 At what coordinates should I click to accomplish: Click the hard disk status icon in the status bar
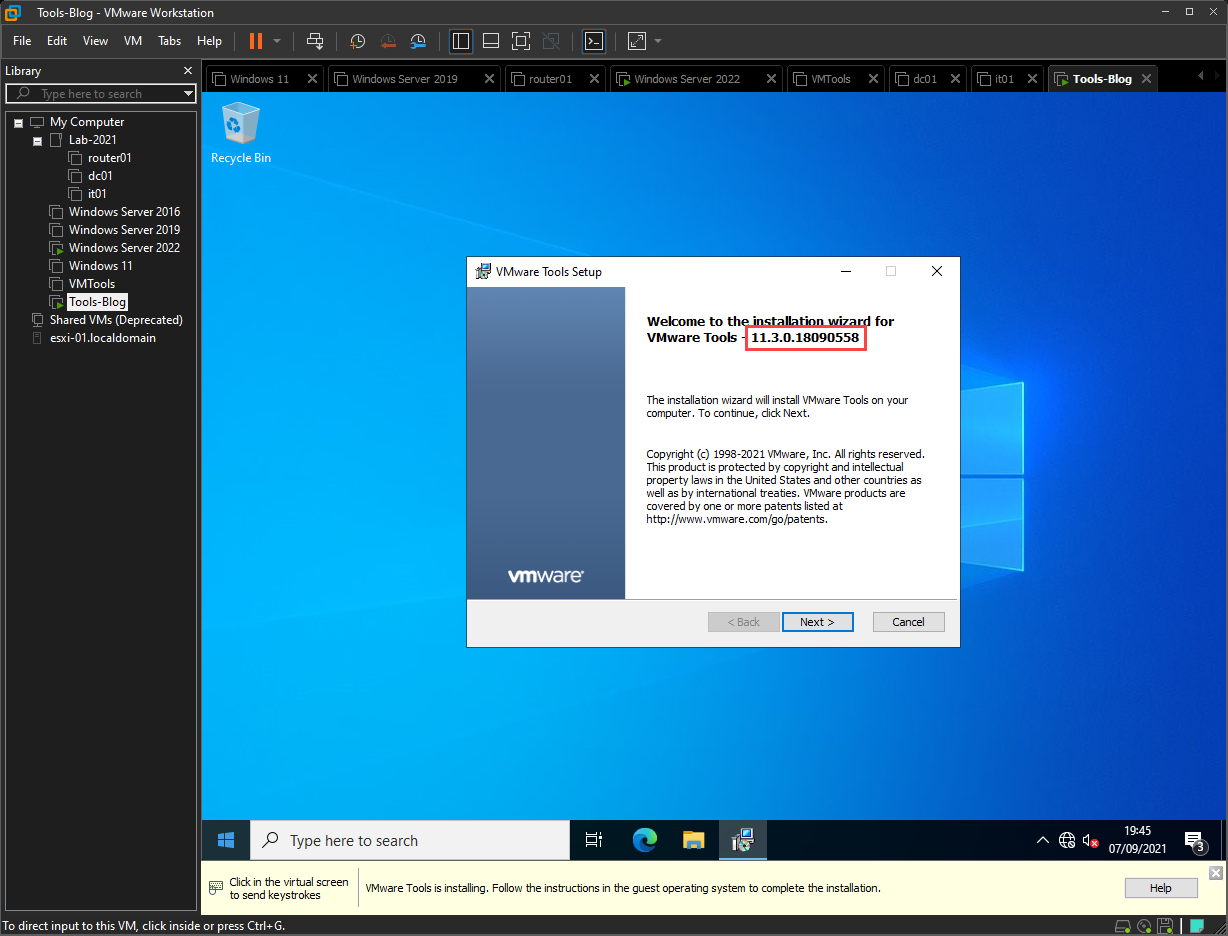1122,926
